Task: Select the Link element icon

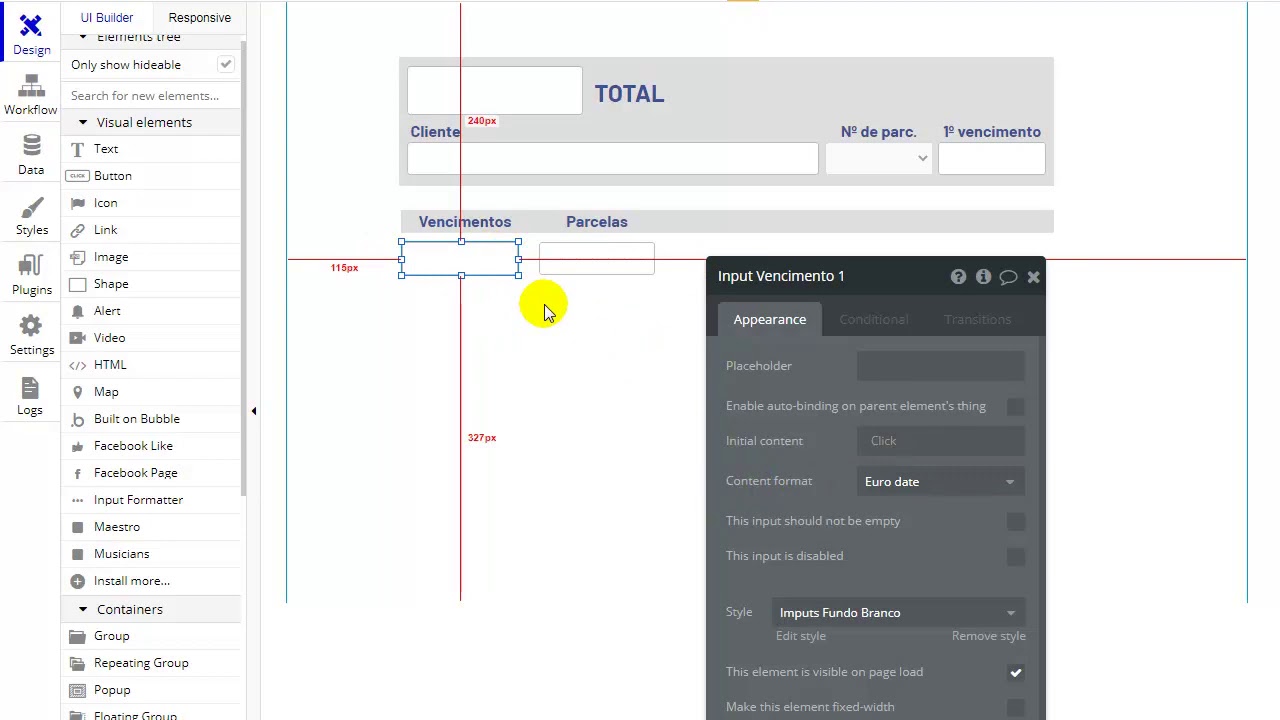Action: pos(77,230)
